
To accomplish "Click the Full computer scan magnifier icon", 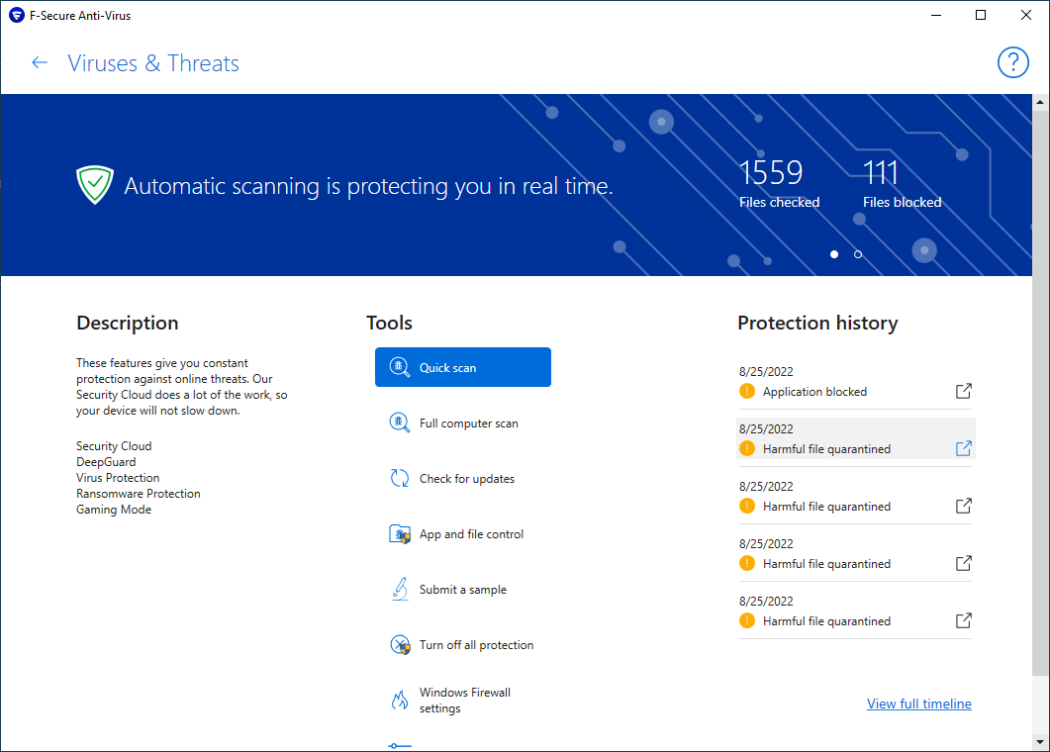I will click(400, 423).
